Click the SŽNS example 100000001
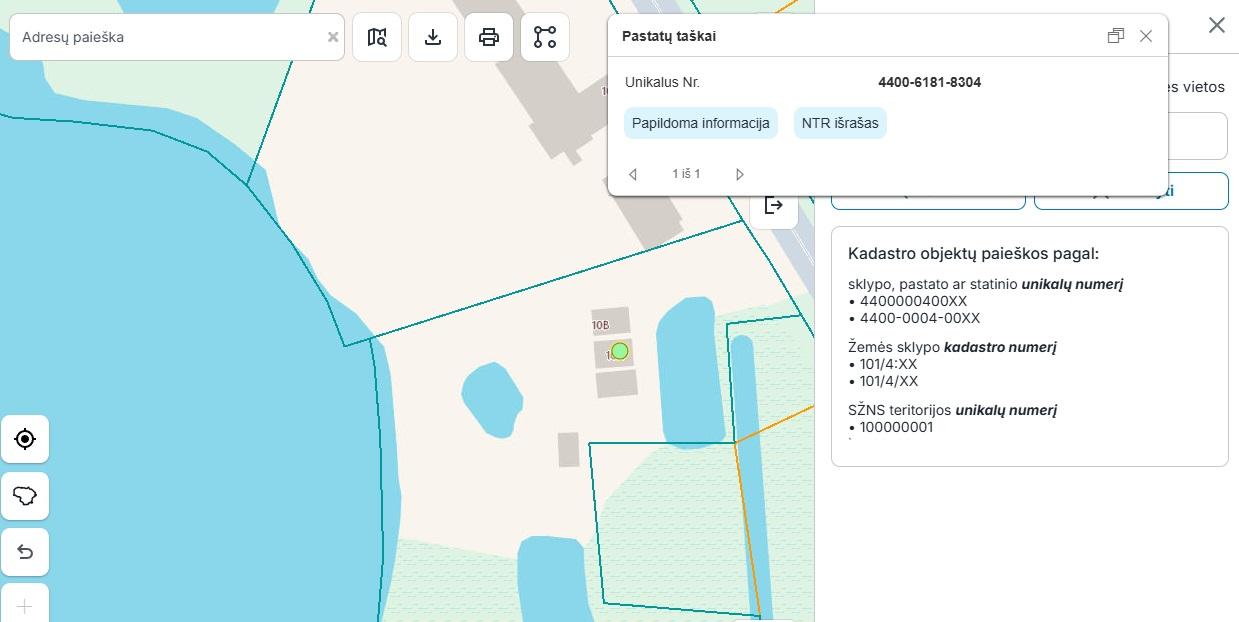The image size is (1239, 622). point(896,427)
